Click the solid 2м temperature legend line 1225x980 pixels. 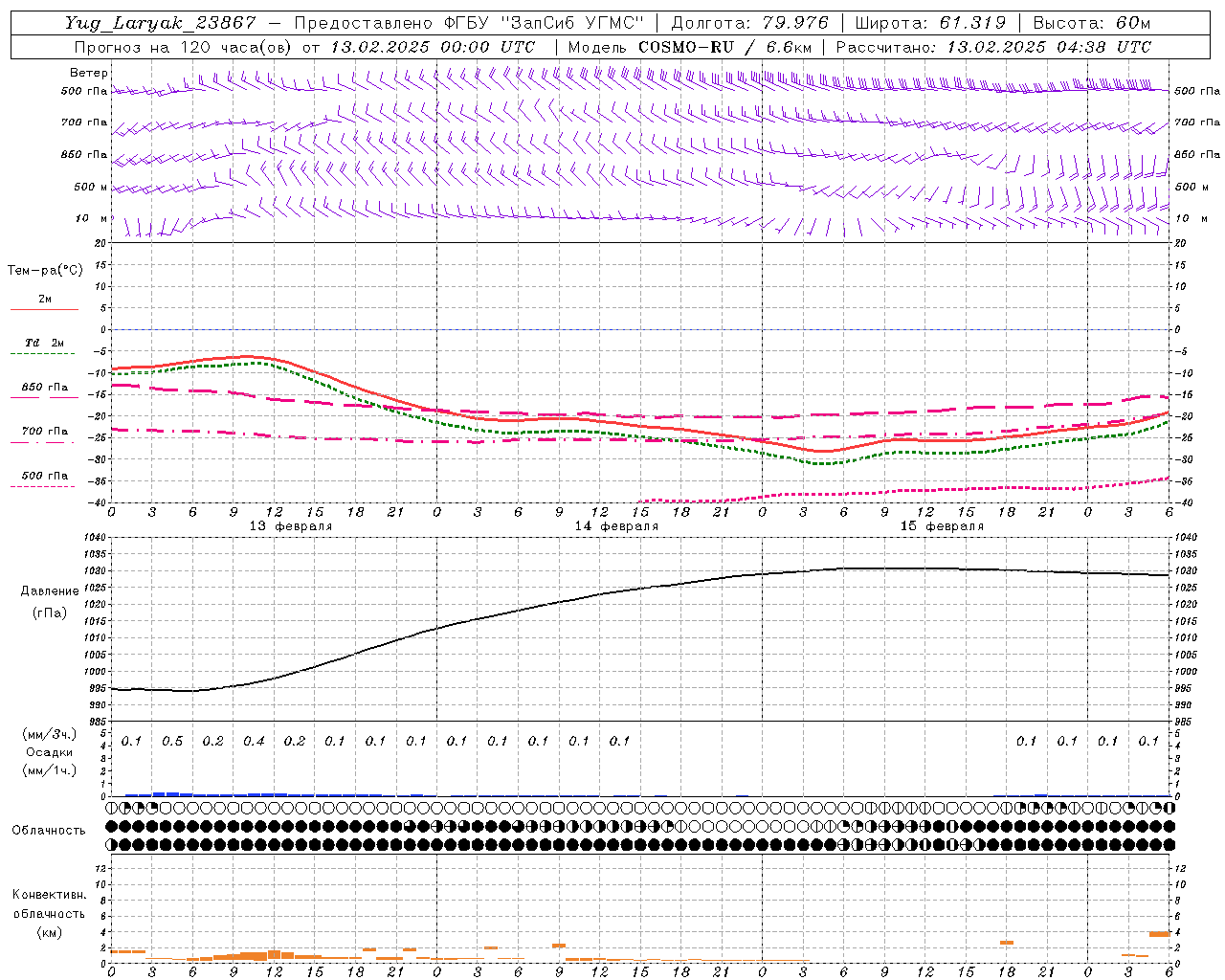(44, 309)
